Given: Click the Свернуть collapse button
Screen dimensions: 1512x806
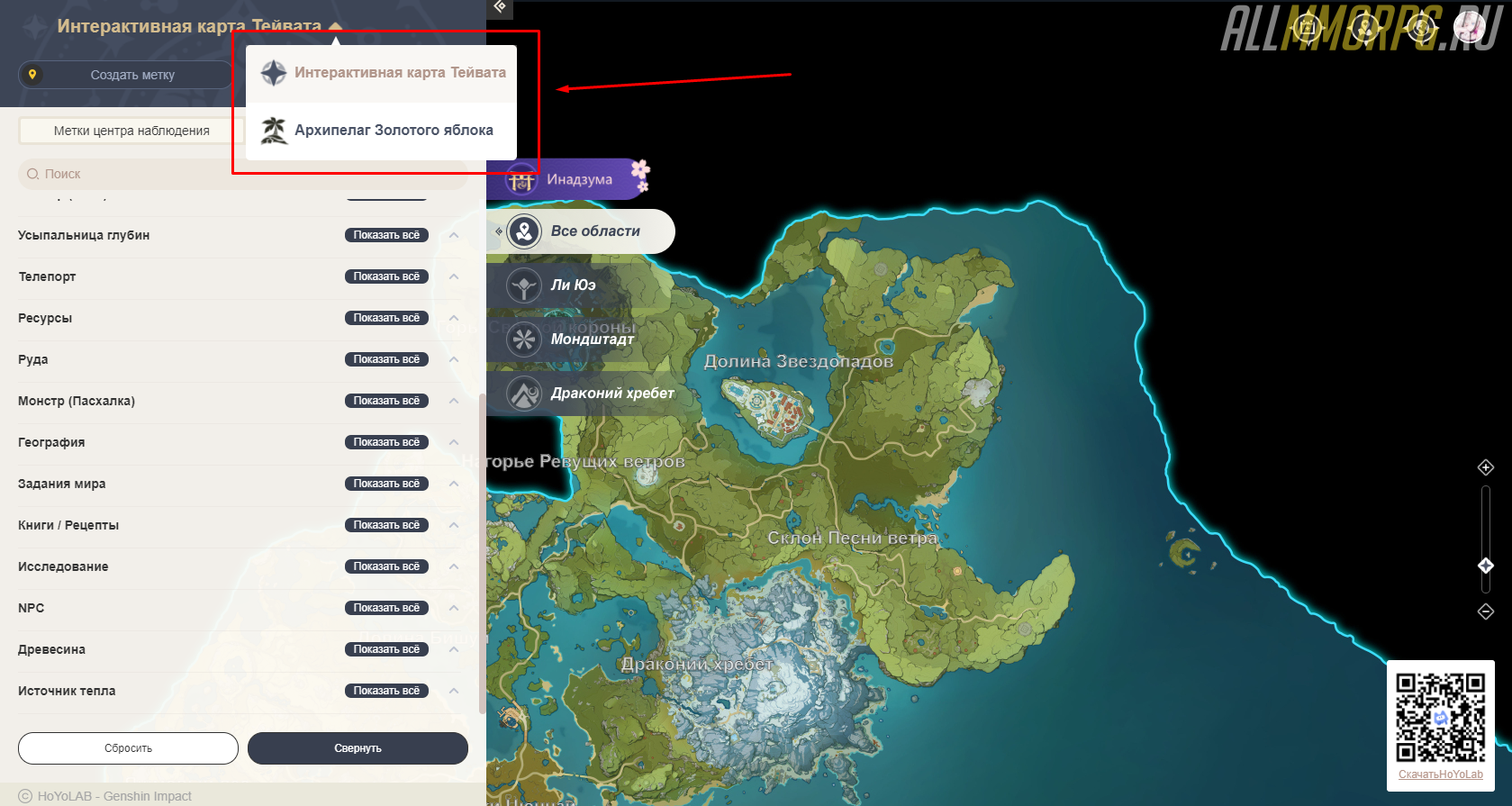Looking at the screenshot, I should [358, 748].
